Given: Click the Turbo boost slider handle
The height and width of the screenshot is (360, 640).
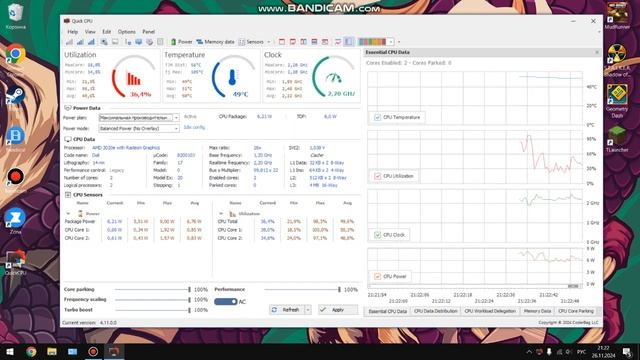Looking at the screenshot, I should coord(189,310).
